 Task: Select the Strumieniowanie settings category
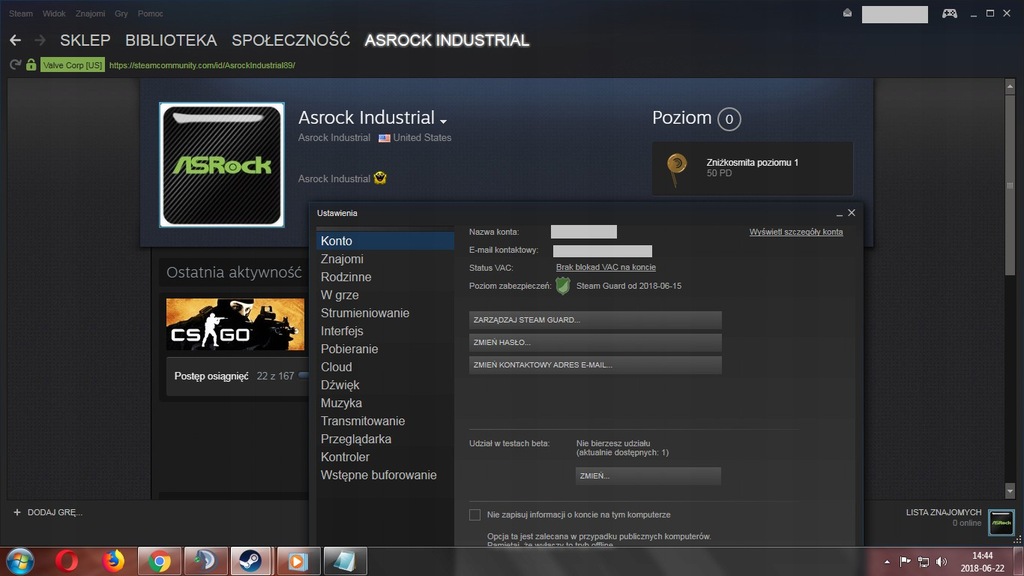point(385,313)
